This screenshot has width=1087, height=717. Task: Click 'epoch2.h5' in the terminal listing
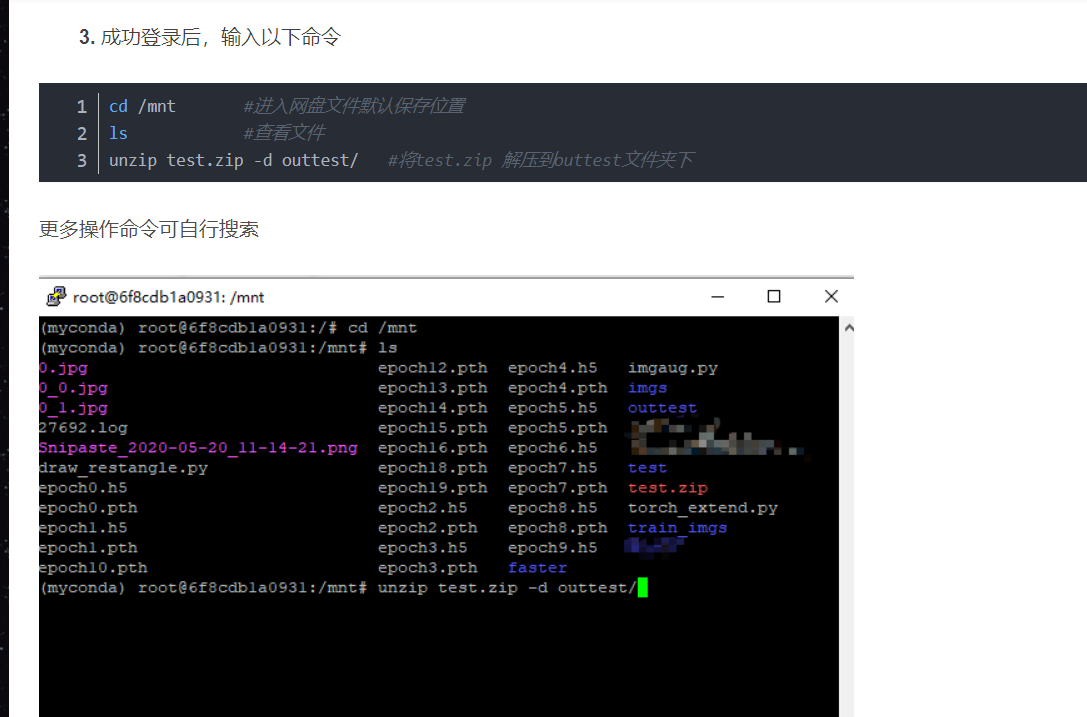(423, 508)
